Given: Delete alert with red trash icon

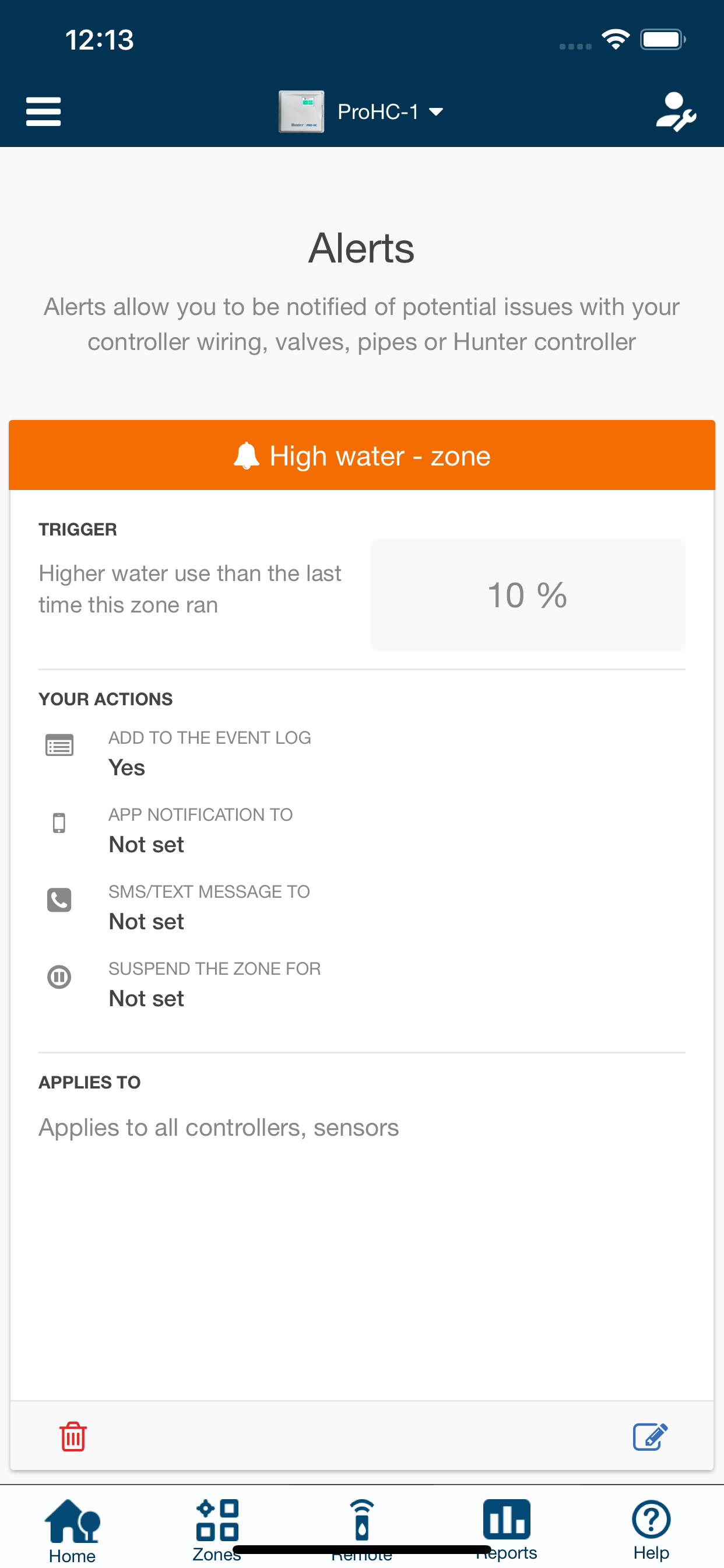Looking at the screenshot, I should coord(73,1437).
